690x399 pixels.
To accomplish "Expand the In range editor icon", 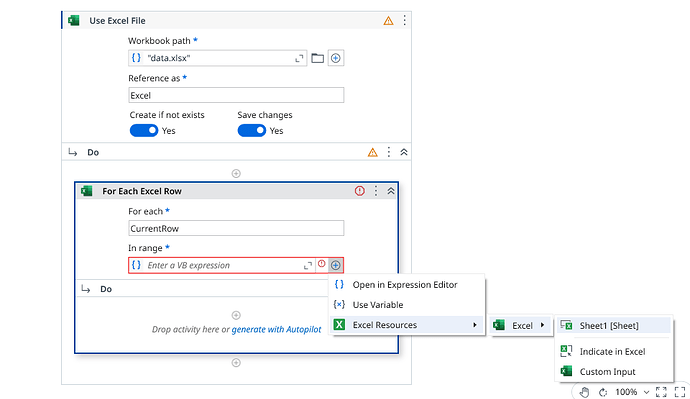I will tap(308, 265).
